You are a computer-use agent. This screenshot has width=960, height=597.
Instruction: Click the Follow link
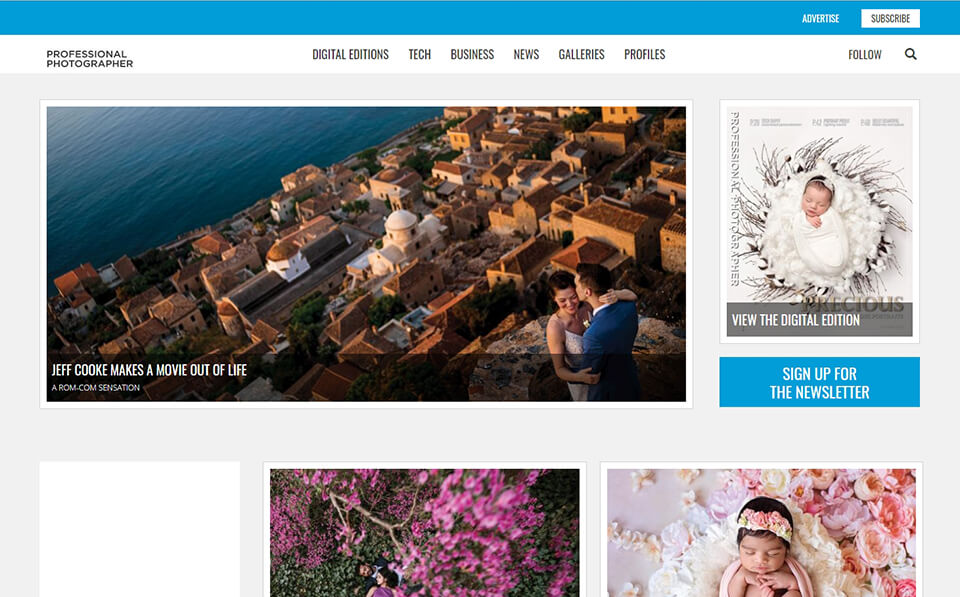pos(864,54)
